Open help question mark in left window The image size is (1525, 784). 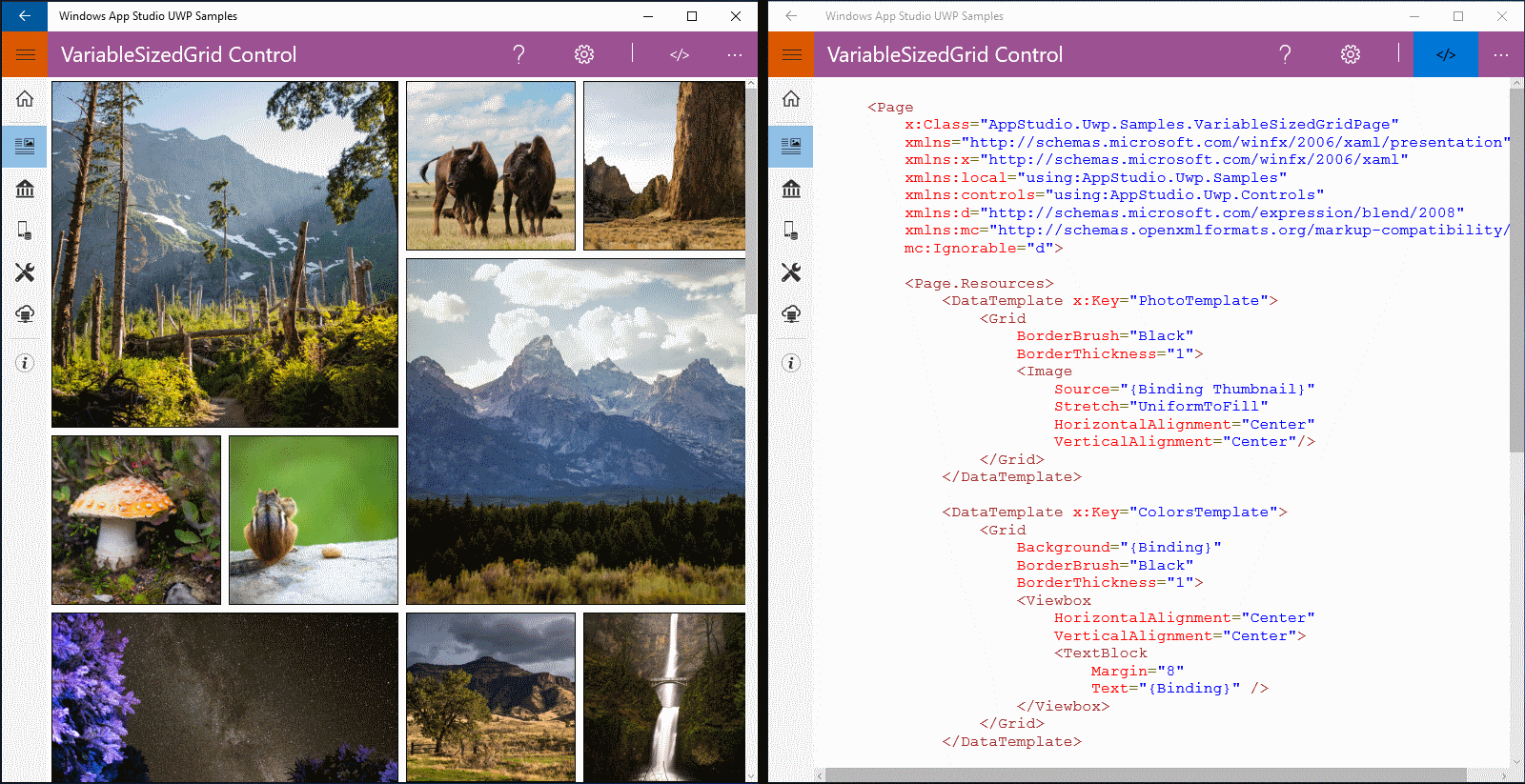(x=518, y=54)
